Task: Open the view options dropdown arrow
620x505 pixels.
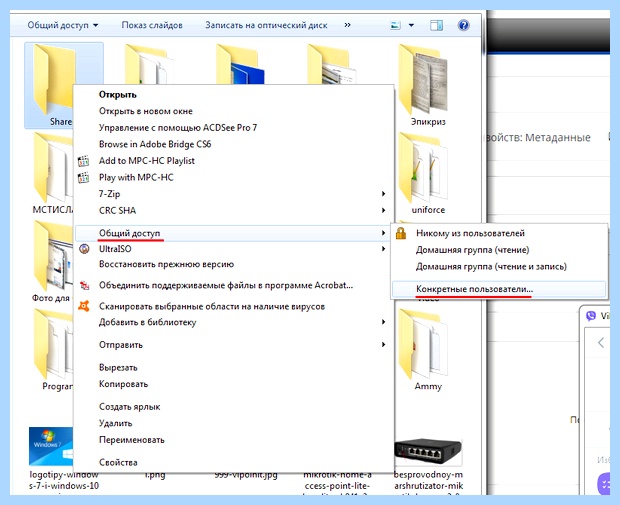Action: tap(411, 25)
